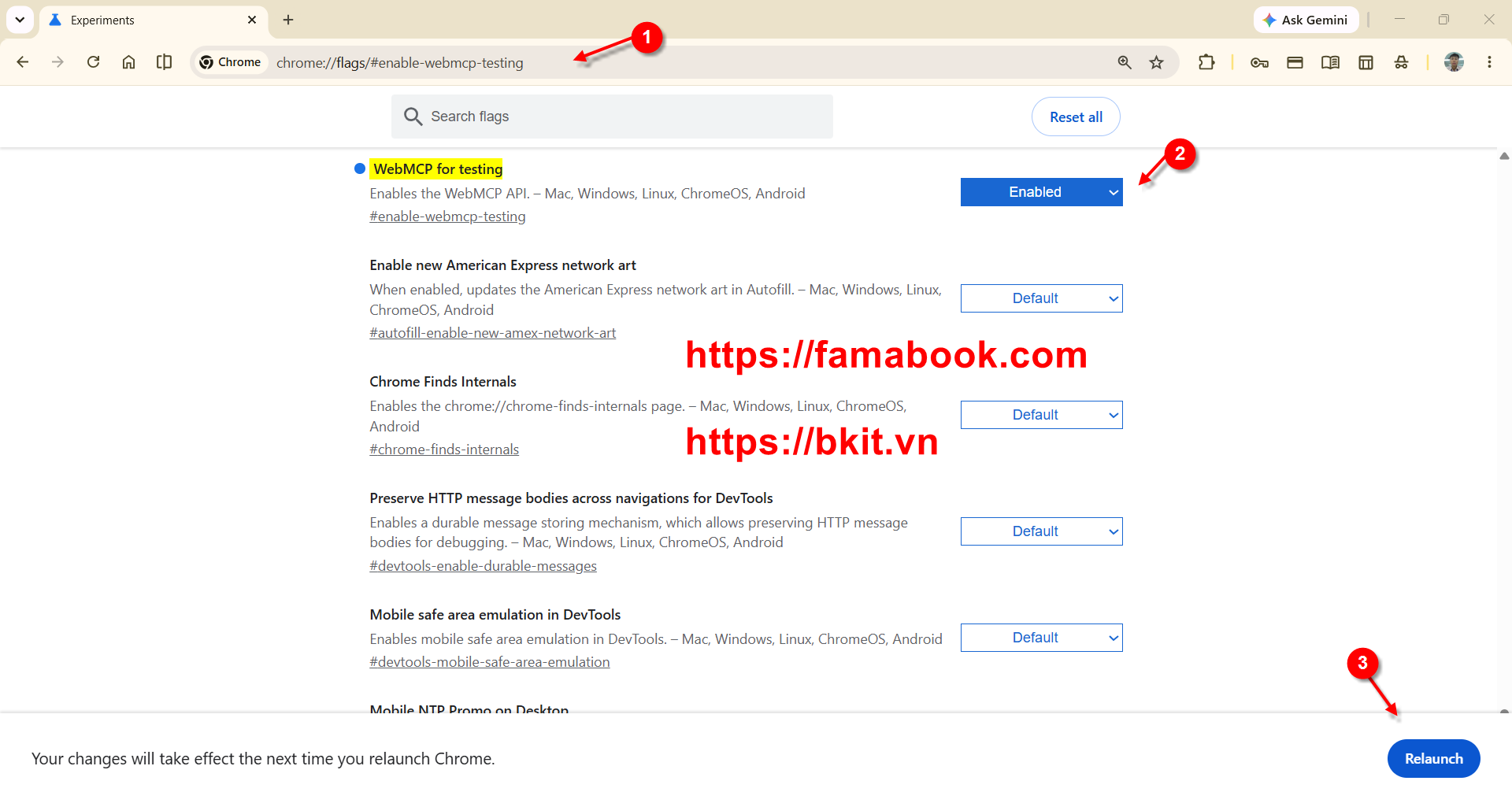Open the password manager key icon
Image resolution: width=1512 pixels, height=803 pixels.
tap(1259, 62)
